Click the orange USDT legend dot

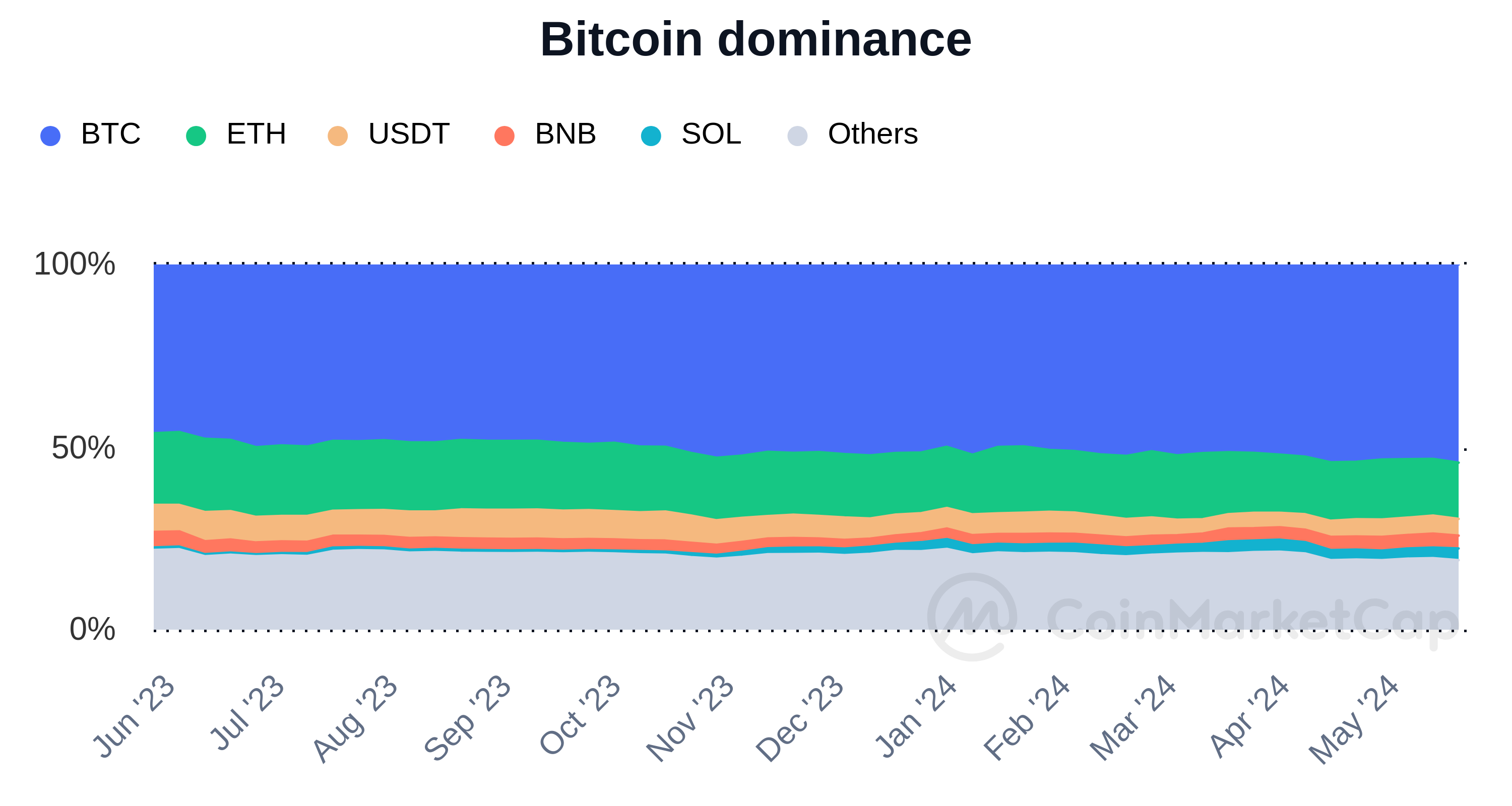click(x=338, y=136)
